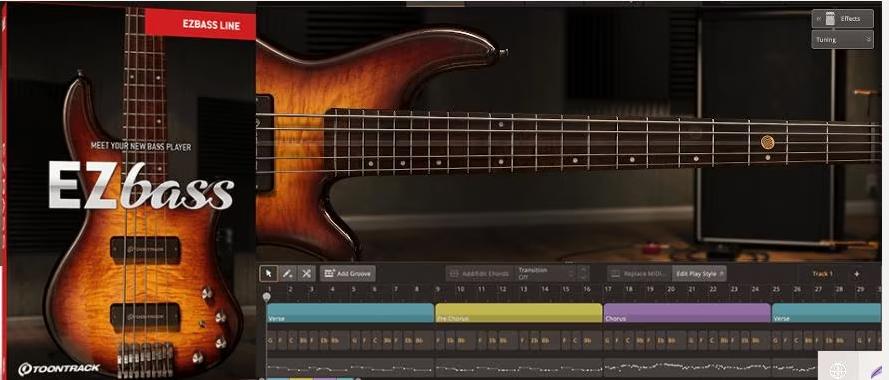Select the Verse block starting at bar 1
The image size is (889, 380).
pos(350,313)
